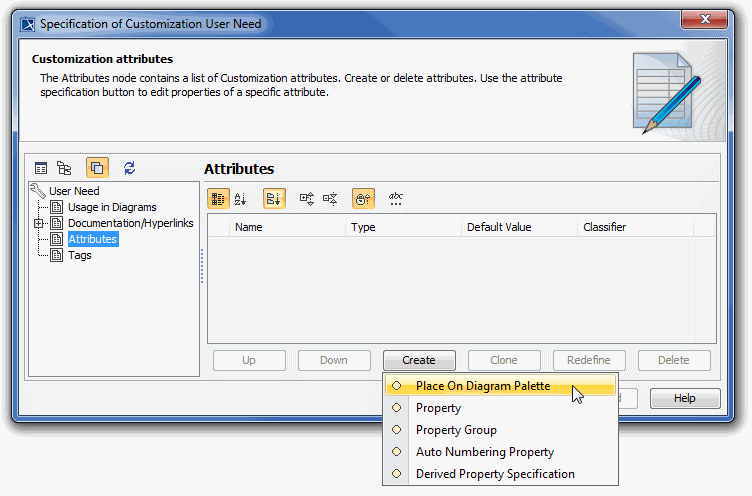The height and width of the screenshot is (496, 752).
Task: Sort attributes alphabetically with A-Z icon
Action: pyautogui.click(x=241, y=199)
